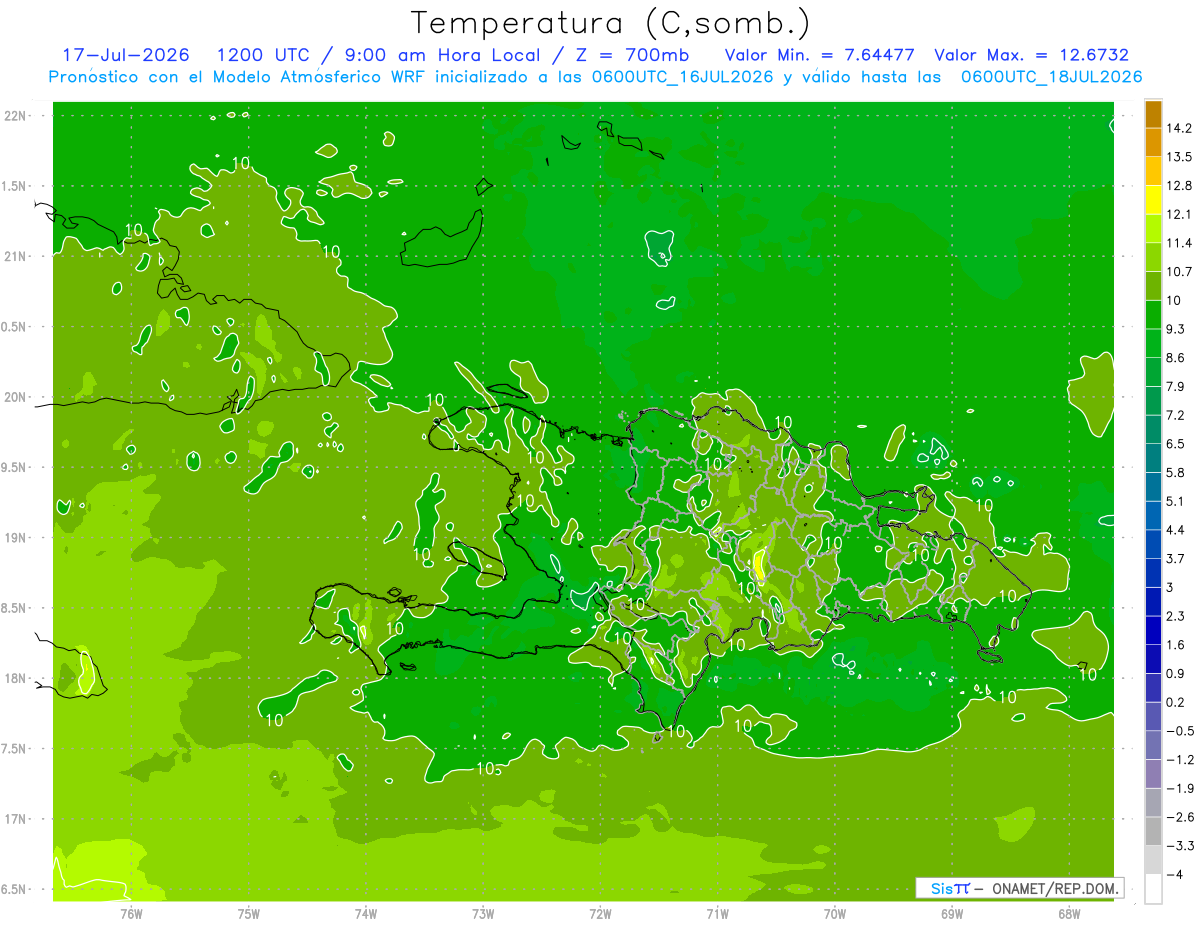Viewport: 1200px width, 927px height.
Task: Select the yellow swatch between 12.8 and 12.1
Action: pyautogui.click(x=1153, y=200)
